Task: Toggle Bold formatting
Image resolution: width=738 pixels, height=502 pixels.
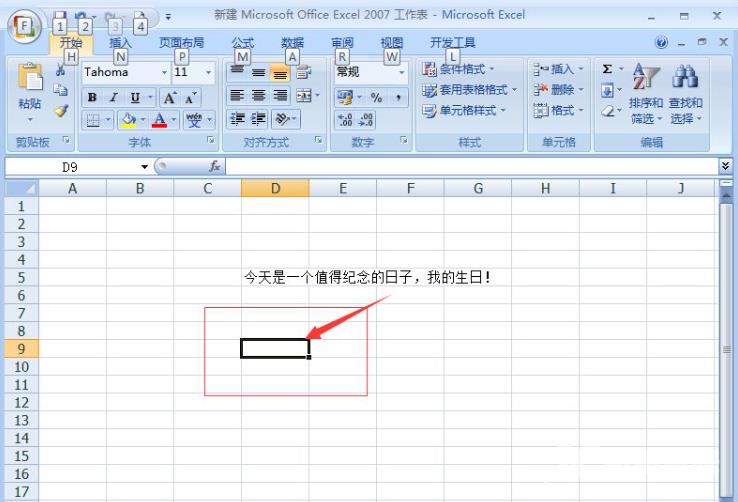Action: (92, 98)
